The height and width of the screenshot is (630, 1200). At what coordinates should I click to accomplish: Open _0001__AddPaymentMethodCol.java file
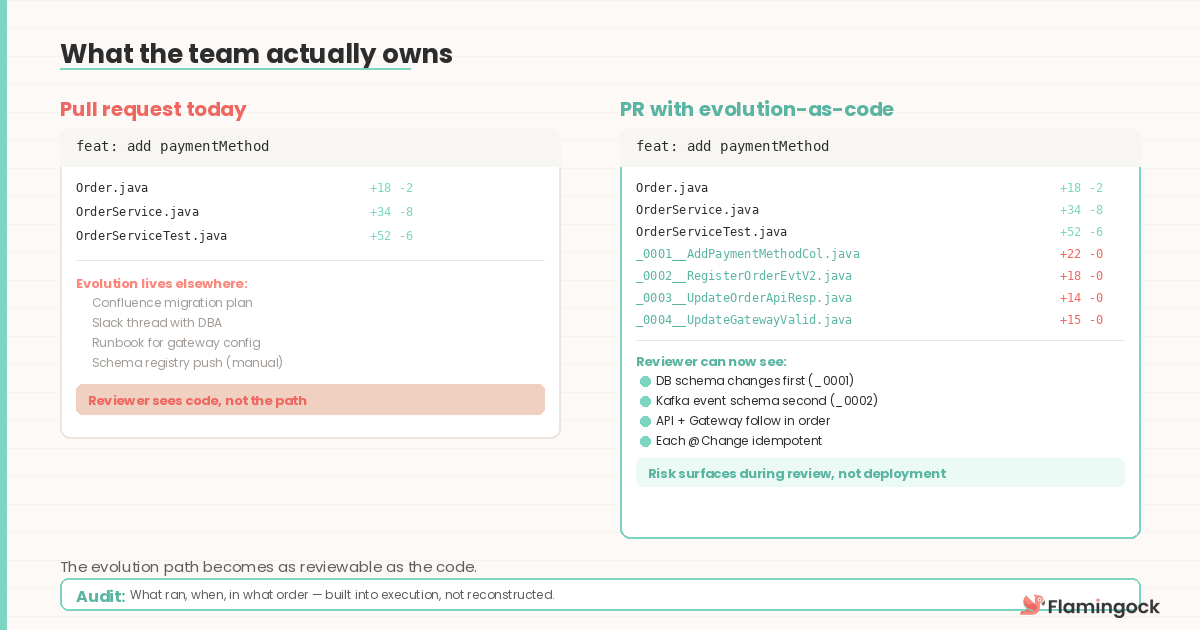pos(748,254)
